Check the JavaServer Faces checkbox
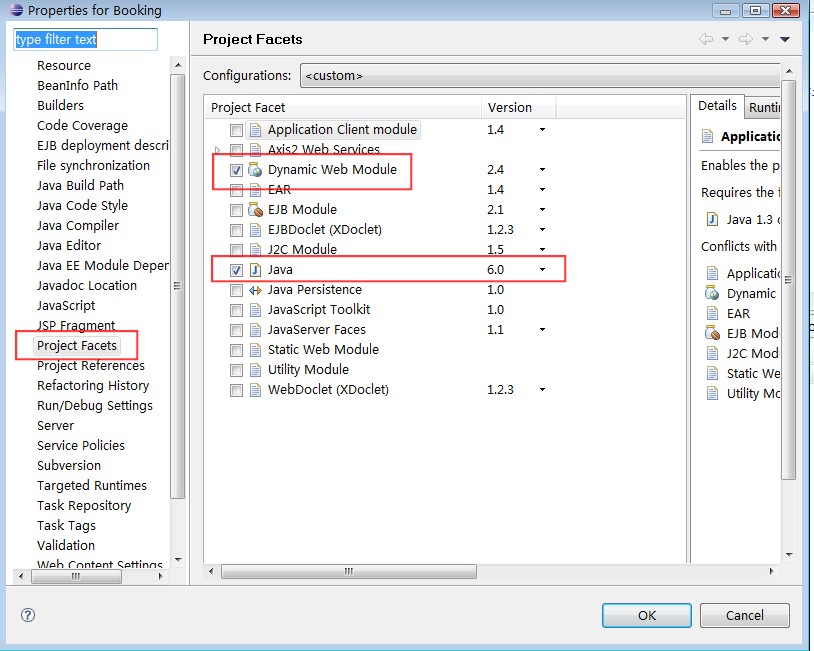 click(x=236, y=330)
